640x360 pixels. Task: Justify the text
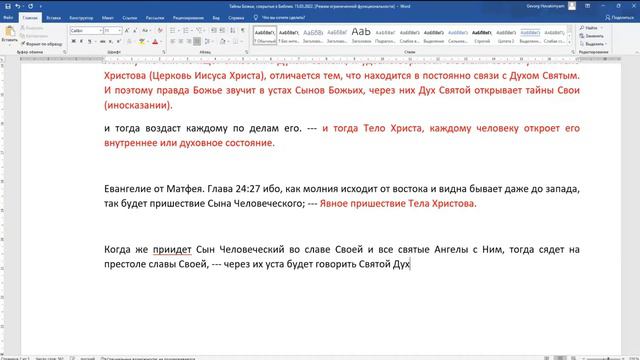(x=197, y=41)
